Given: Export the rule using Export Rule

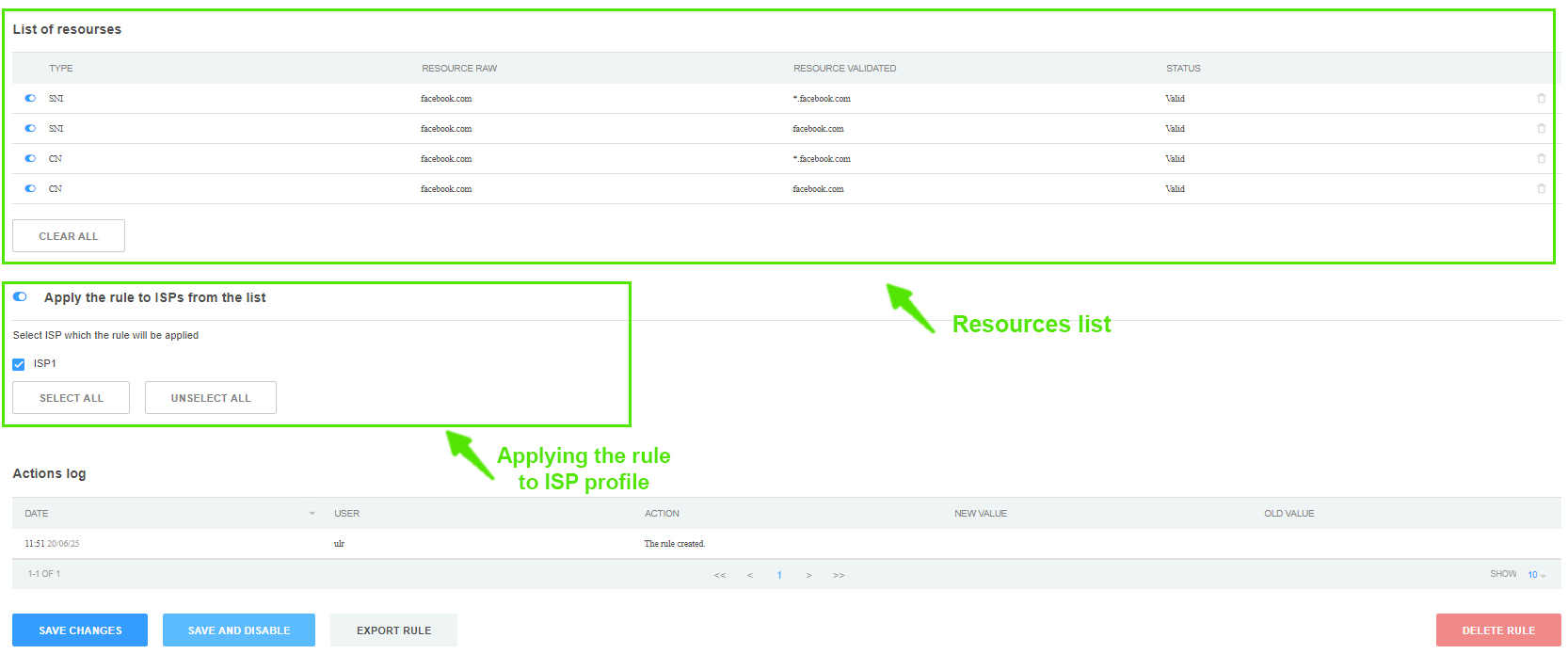Looking at the screenshot, I should [393, 630].
